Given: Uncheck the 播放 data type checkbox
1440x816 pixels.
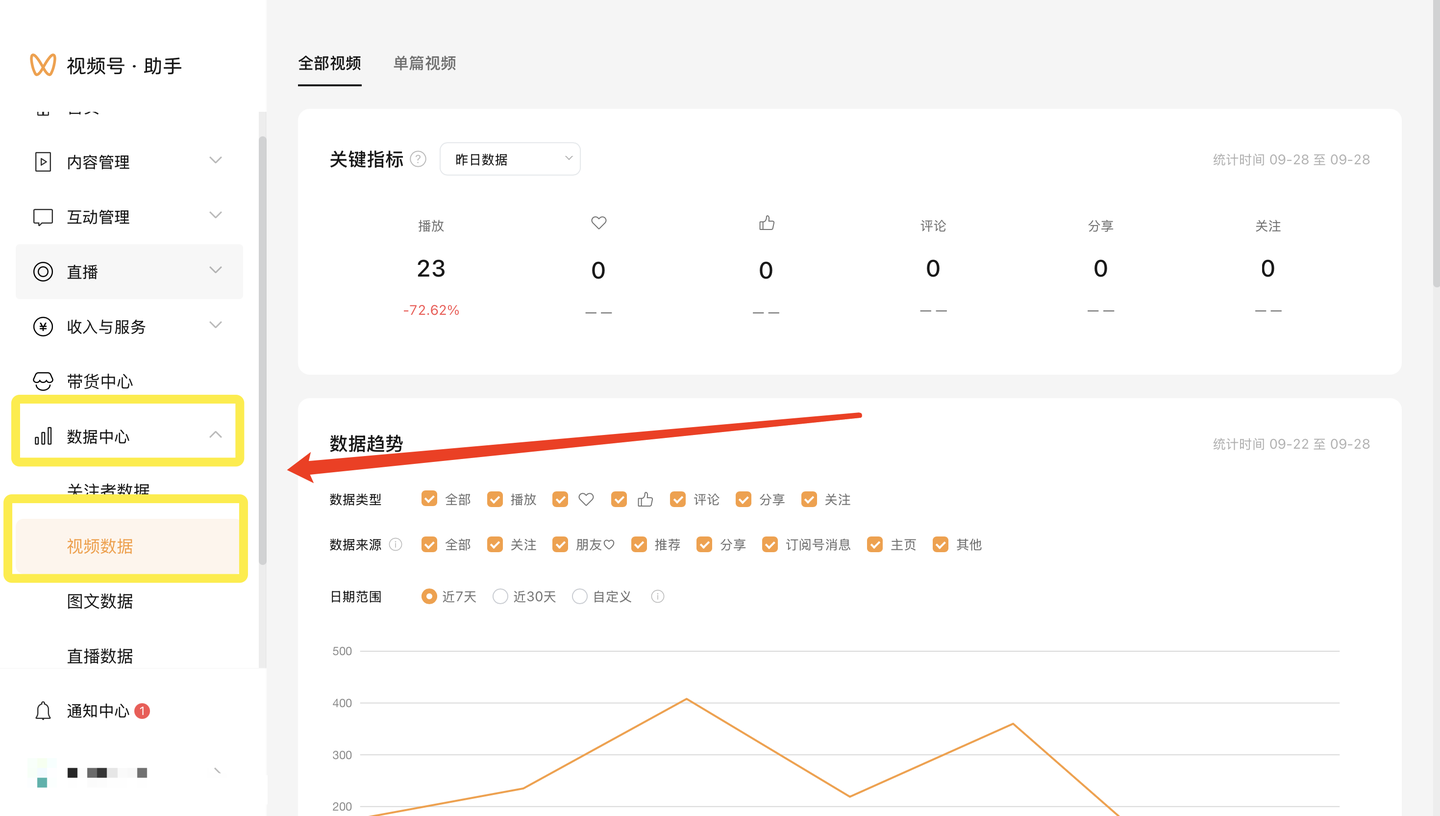Looking at the screenshot, I should pyautogui.click(x=495, y=498).
